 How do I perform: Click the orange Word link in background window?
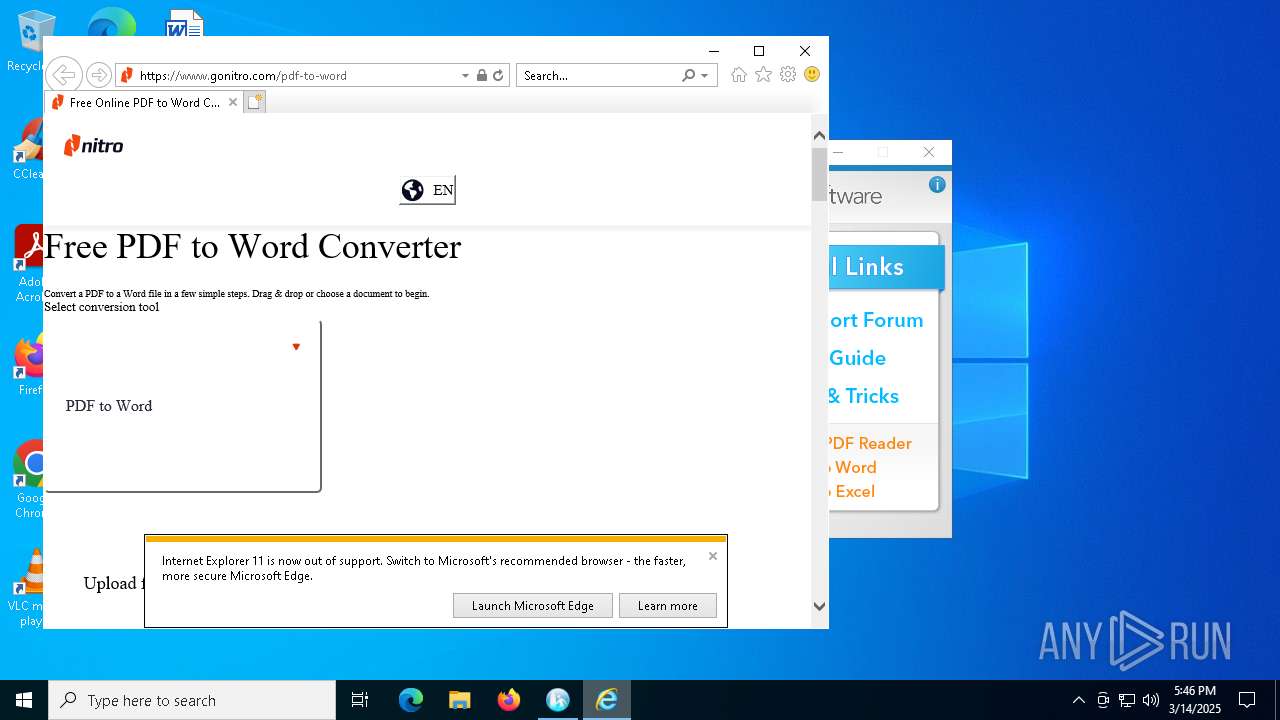pyautogui.click(x=853, y=467)
